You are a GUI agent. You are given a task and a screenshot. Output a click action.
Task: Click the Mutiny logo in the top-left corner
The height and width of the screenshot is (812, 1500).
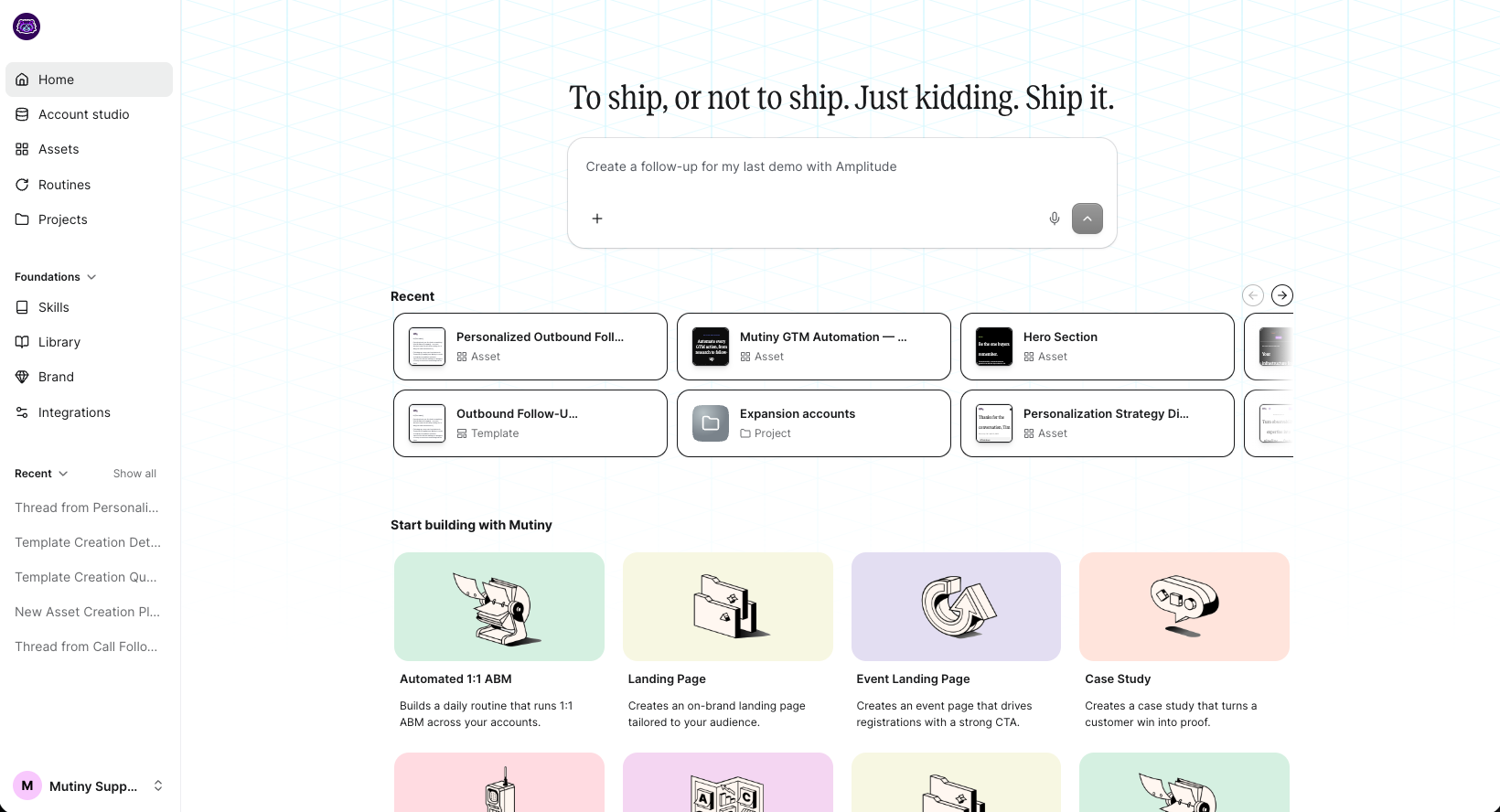click(27, 27)
